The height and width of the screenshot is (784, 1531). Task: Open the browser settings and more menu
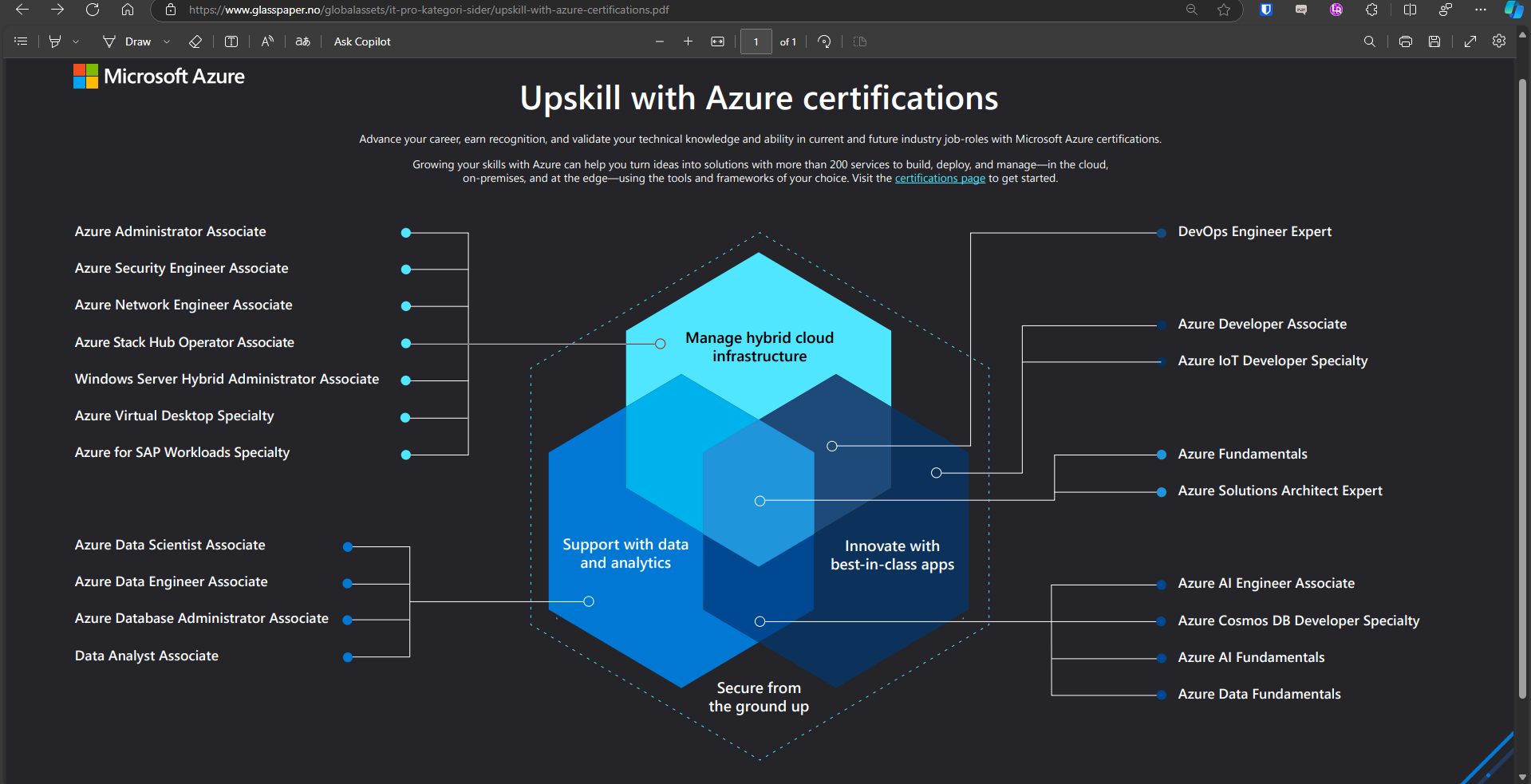[x=1481, y=10]
